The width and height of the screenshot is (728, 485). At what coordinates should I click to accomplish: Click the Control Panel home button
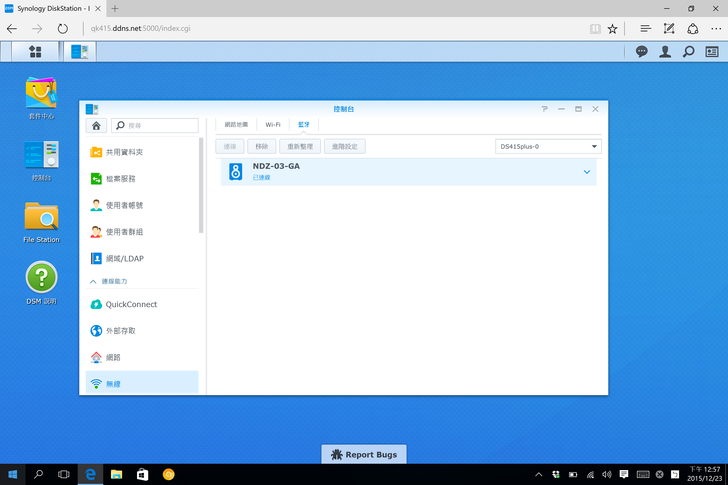pos(96,126)
